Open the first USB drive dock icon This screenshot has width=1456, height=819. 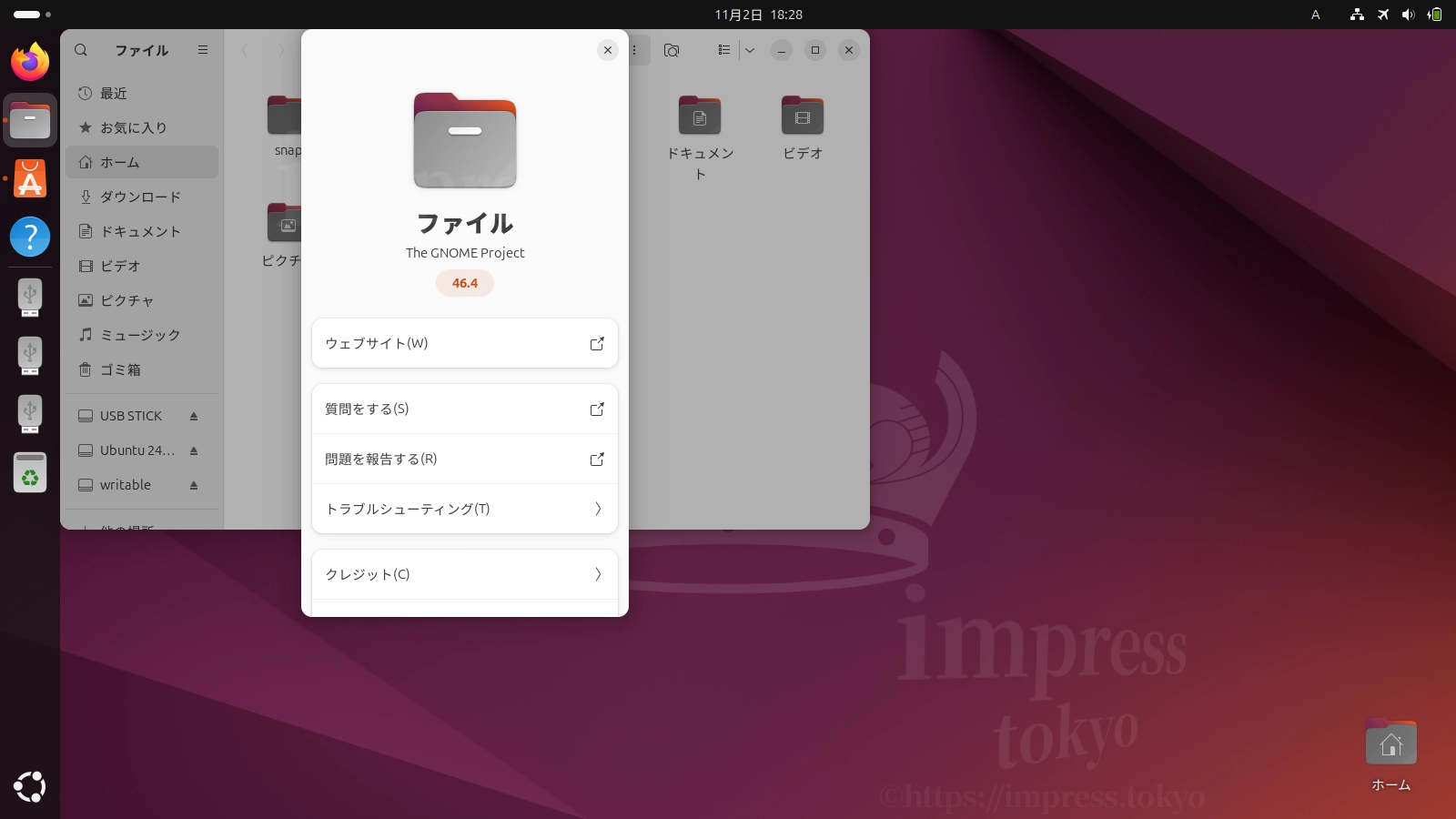30,298
